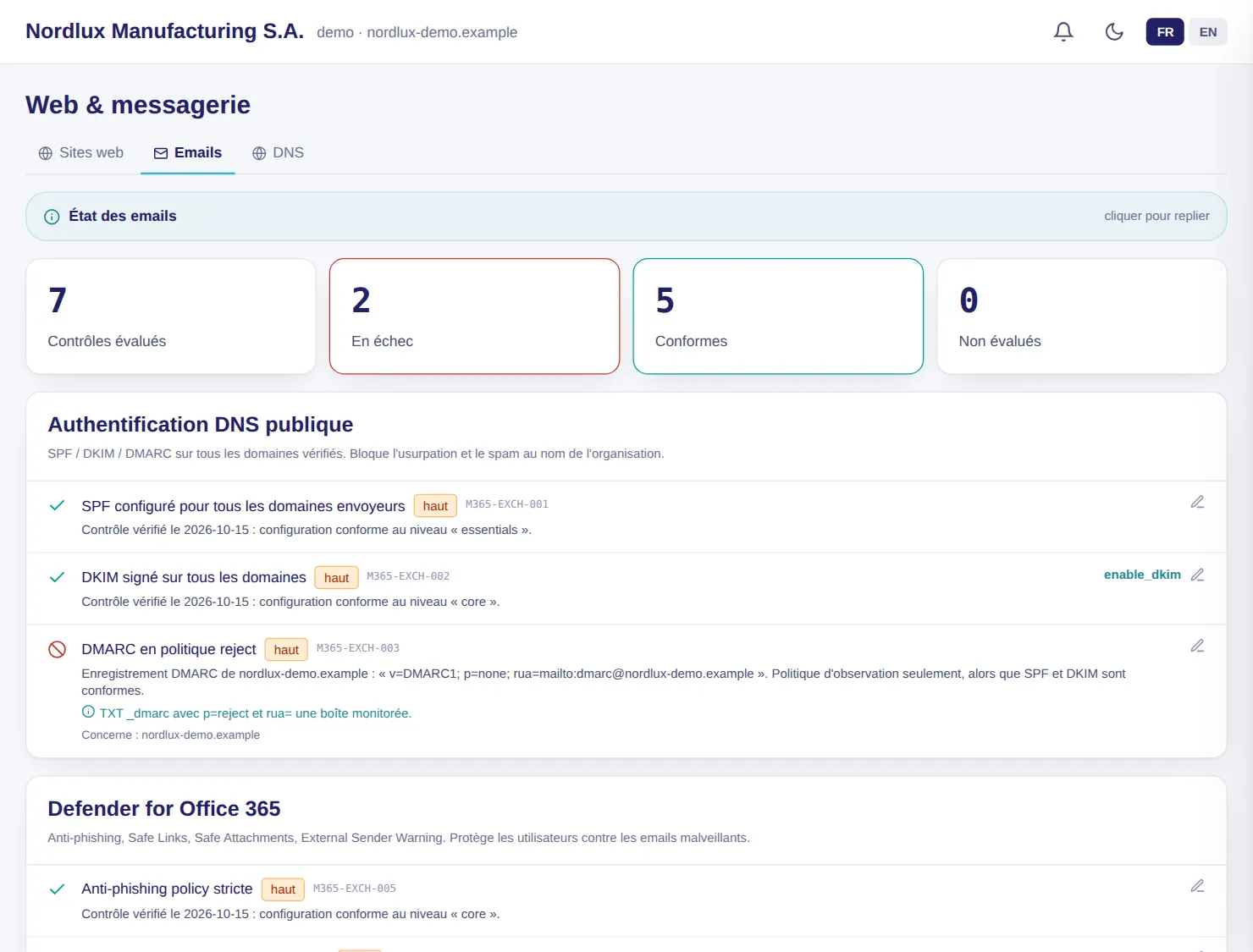Edit the DMARC en politique reject control
Screen dimensions: 1253x952
1197,647
